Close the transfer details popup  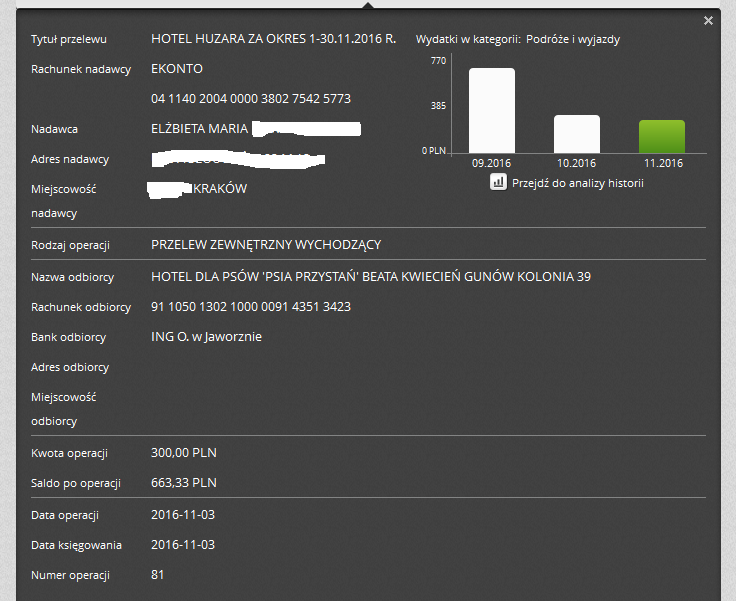tap(708, 21)
